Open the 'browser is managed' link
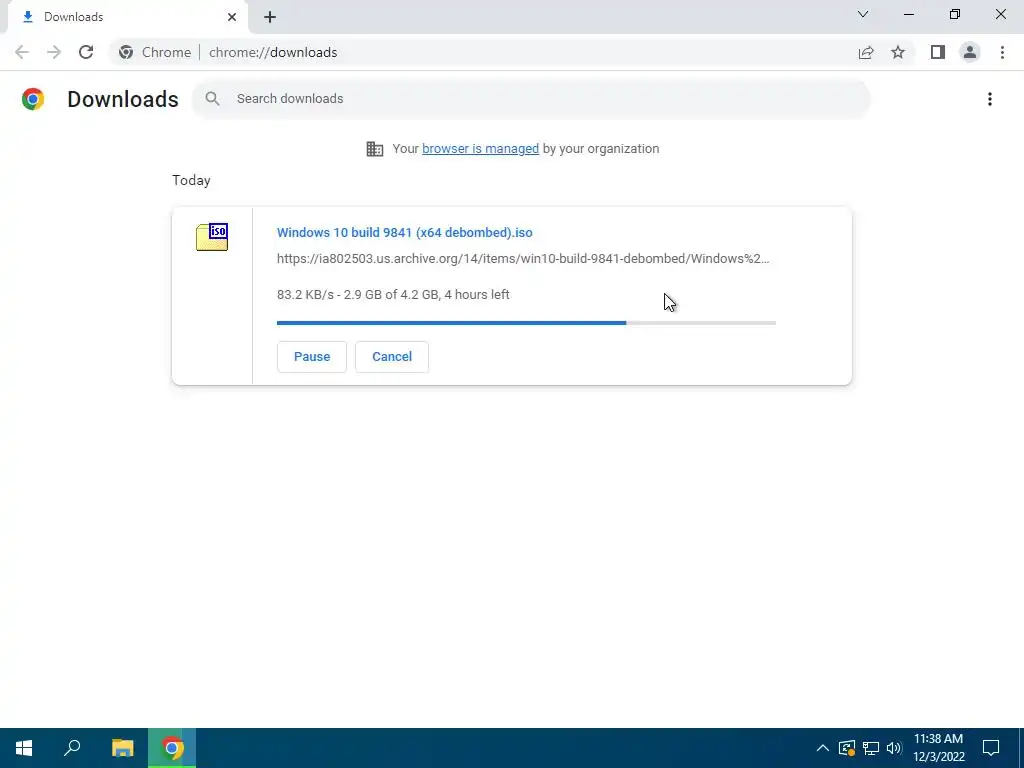This screenshot has height=768, width=1024. point(481,149)
